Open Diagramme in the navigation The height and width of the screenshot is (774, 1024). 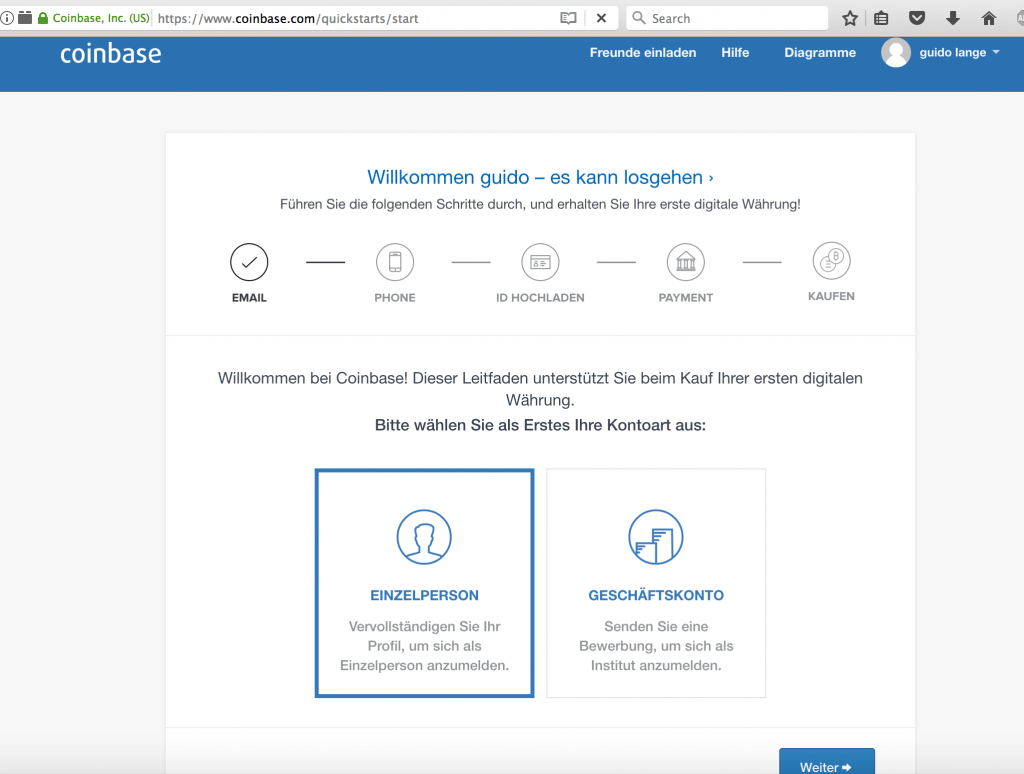(820, 53)
